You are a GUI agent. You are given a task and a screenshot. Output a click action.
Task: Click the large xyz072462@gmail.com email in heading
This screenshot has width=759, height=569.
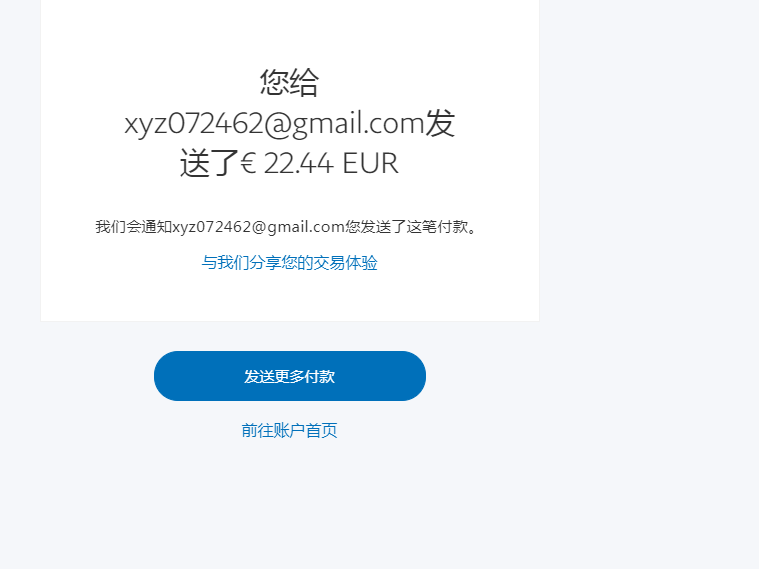pyautogui.click(x=274, y=123)
